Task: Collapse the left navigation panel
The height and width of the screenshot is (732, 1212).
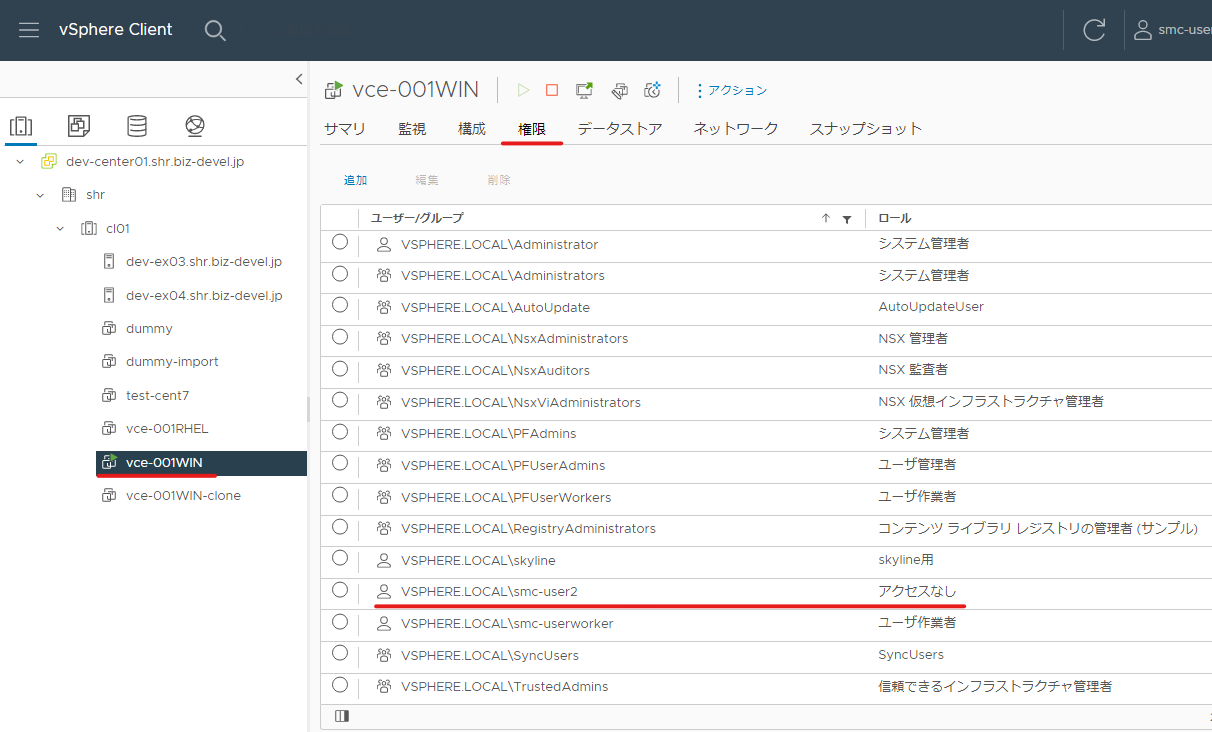Action: tap(298, 79)
